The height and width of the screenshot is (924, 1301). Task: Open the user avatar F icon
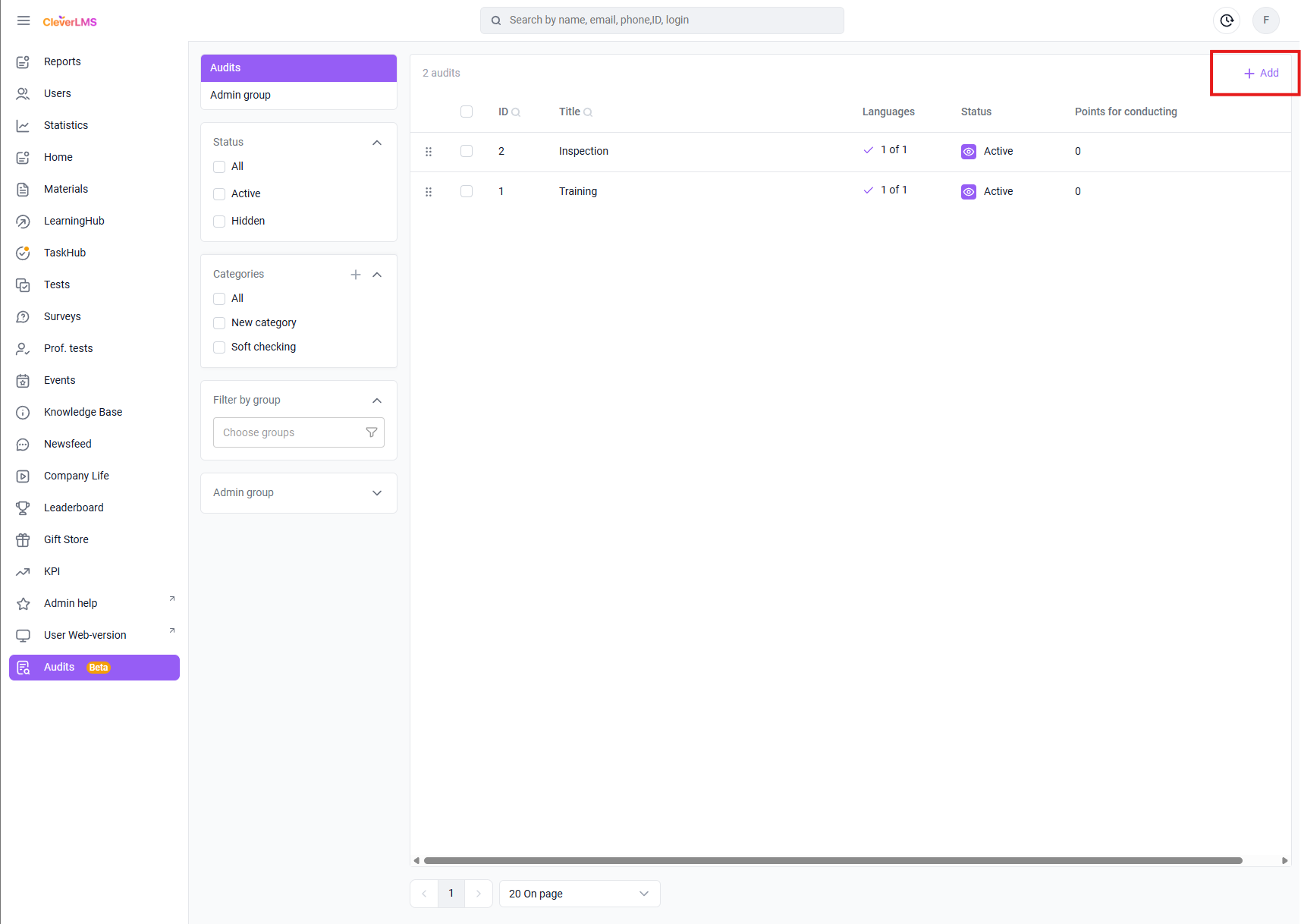point(1265,20)
